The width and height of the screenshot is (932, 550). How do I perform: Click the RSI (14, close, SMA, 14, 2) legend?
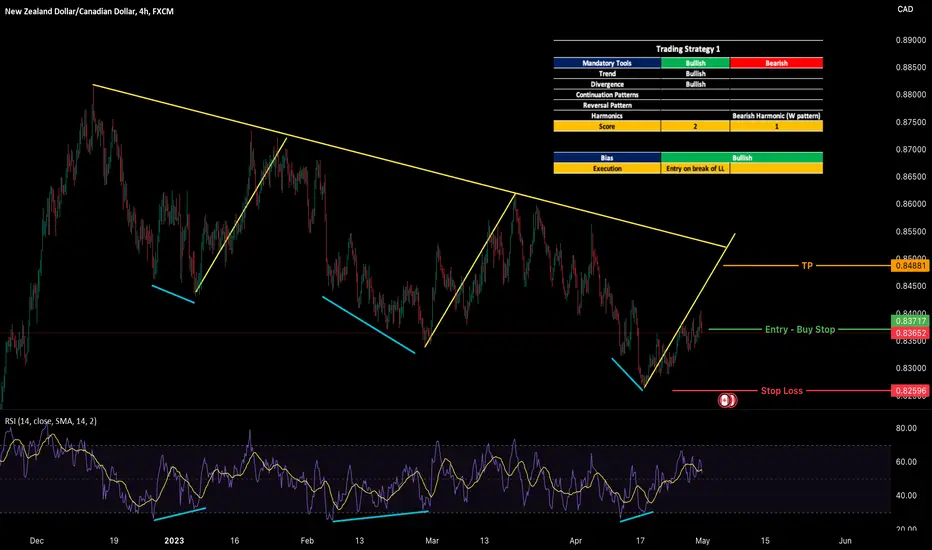51,421
